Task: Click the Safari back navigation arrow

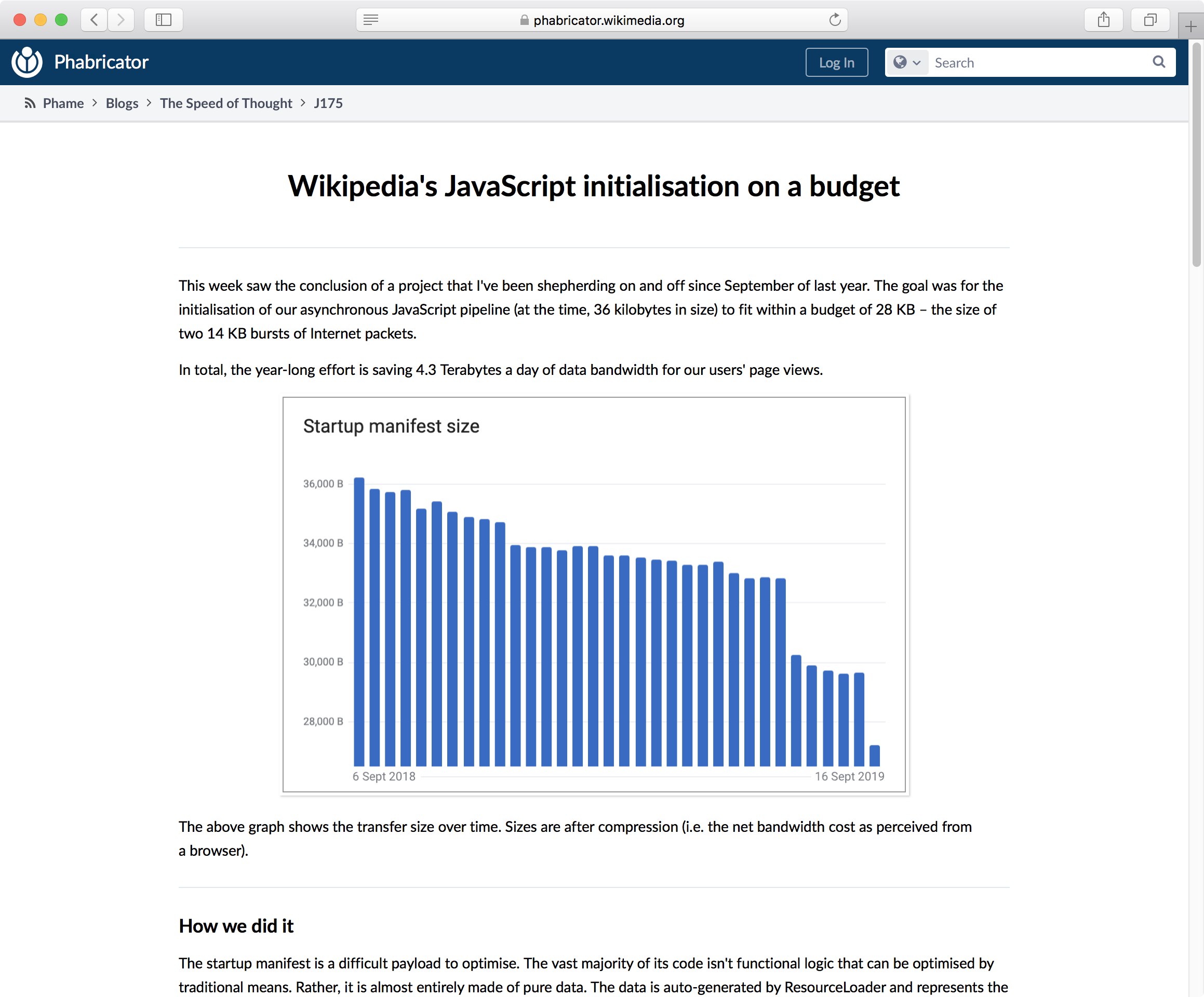Action: coord(95,20)
